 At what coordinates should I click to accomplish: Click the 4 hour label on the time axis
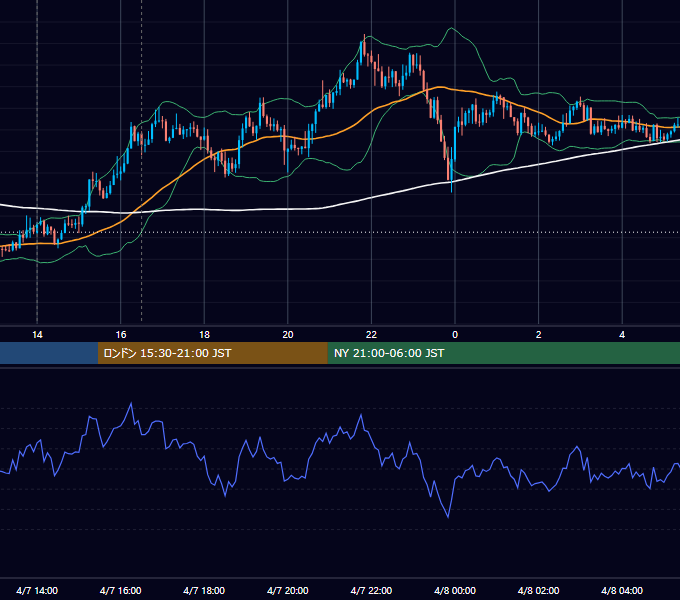[x=622, y=335]
